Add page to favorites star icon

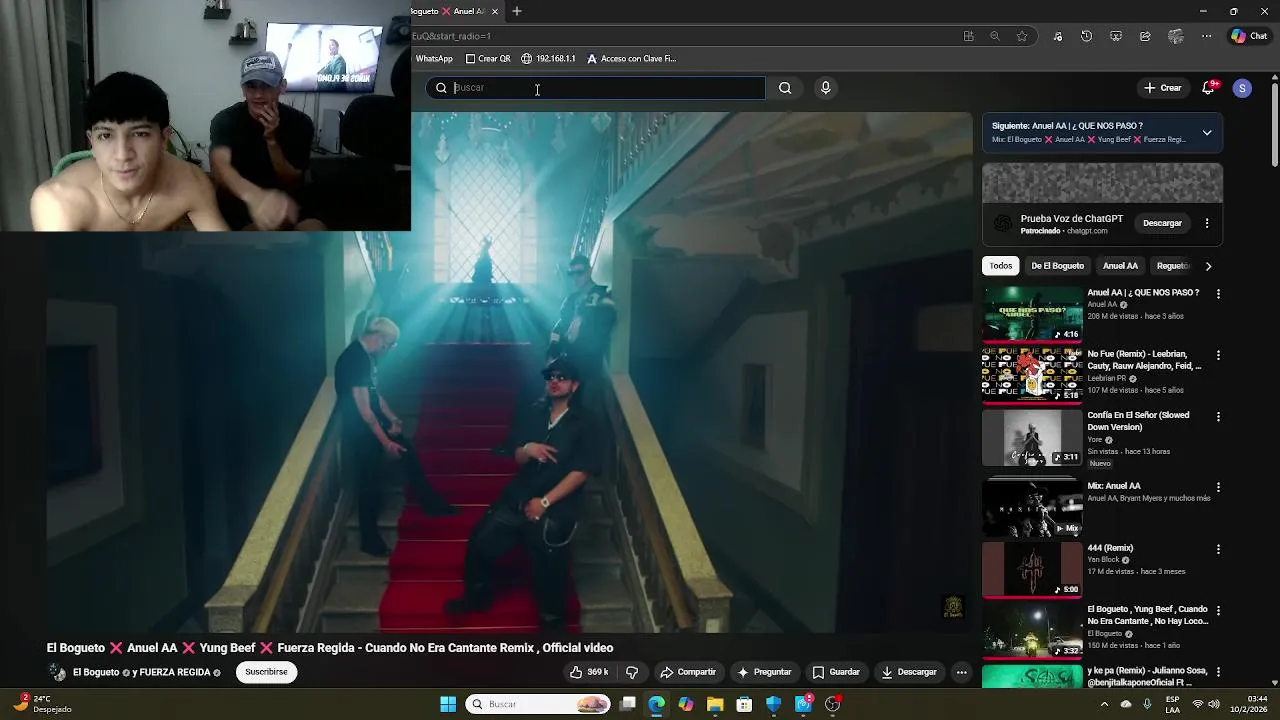[x=1021, y=36]
